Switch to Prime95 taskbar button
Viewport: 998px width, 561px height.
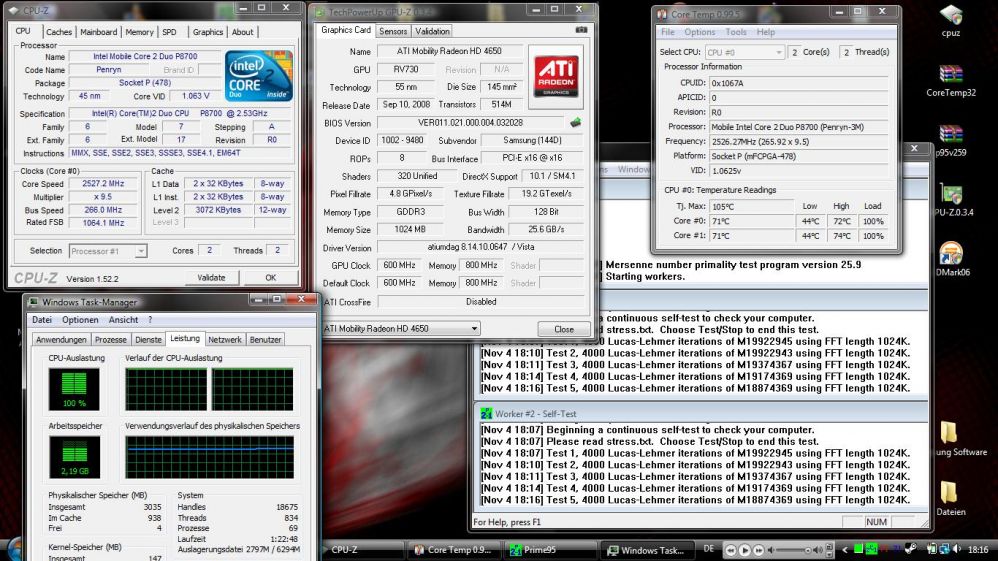551,550
